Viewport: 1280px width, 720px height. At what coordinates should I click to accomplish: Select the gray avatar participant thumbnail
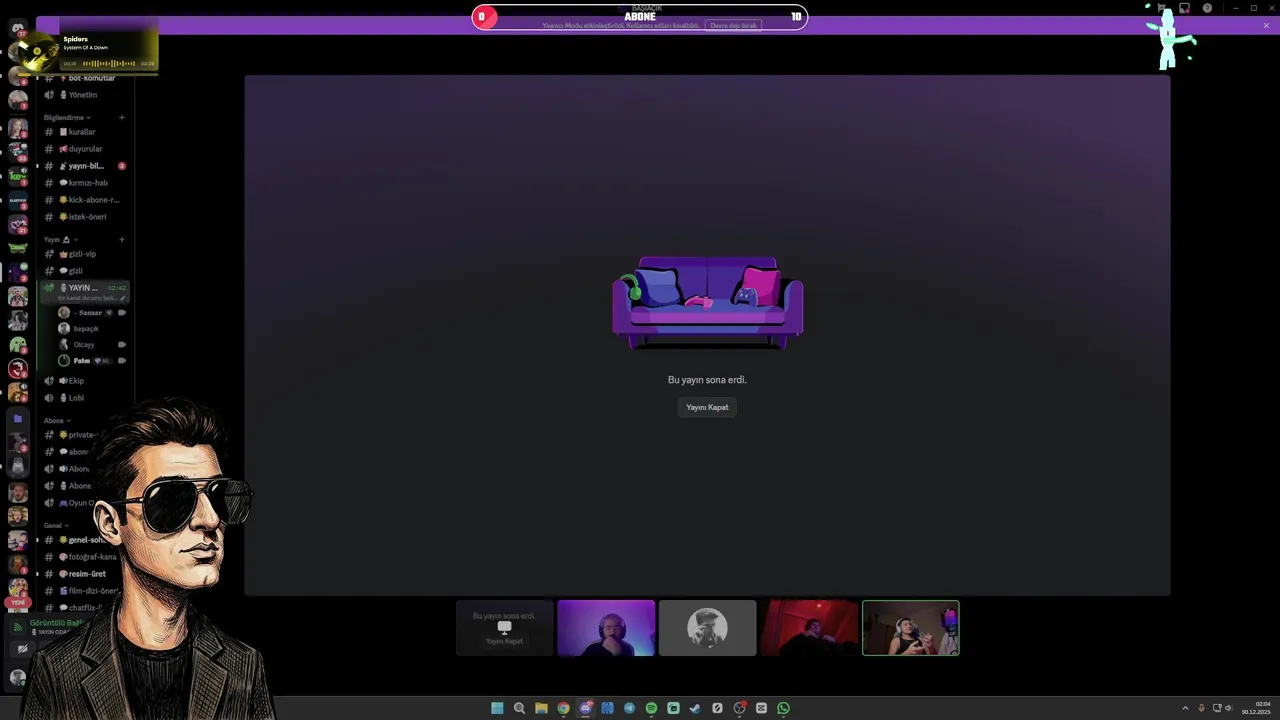pos(707,628)
